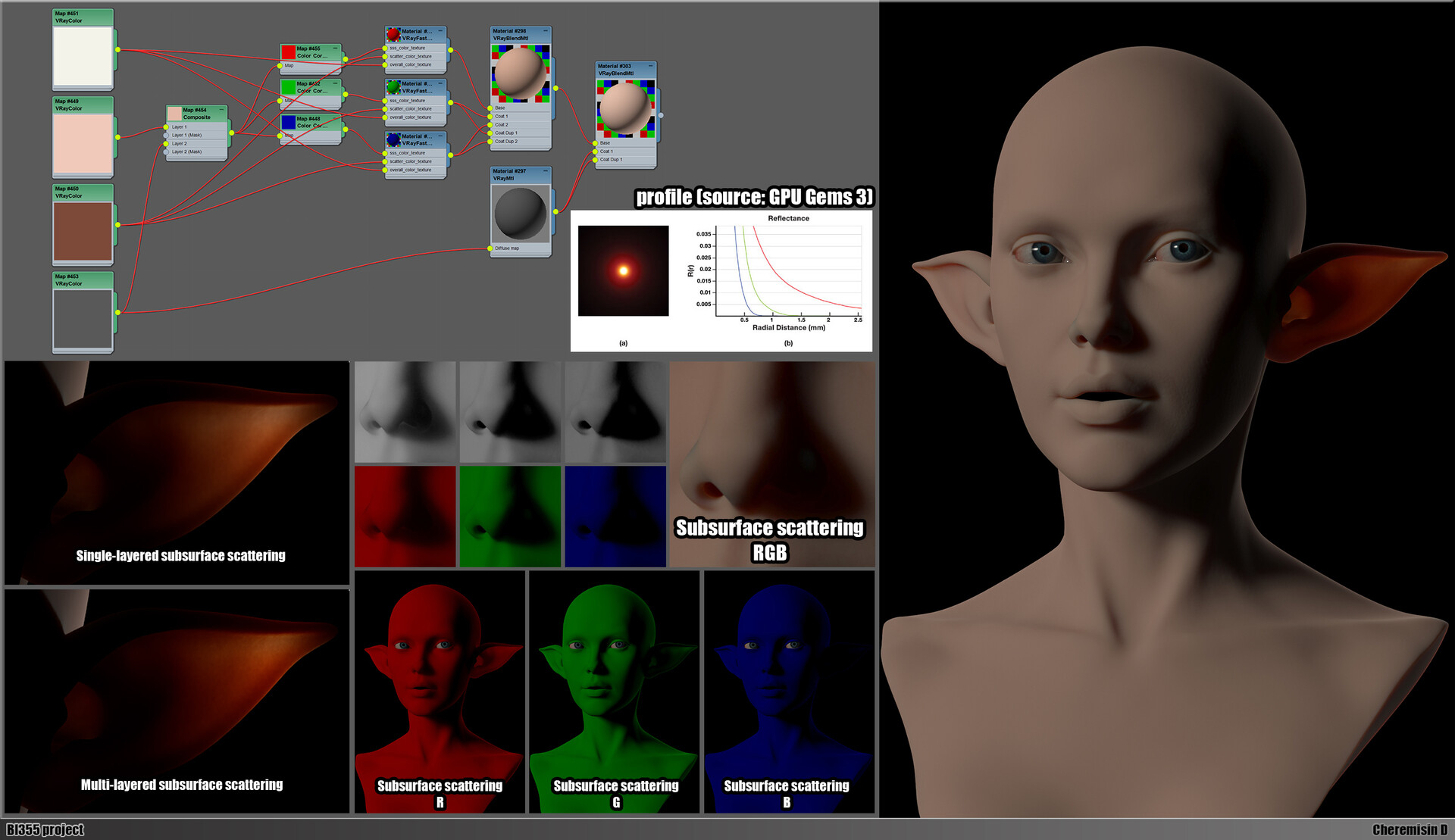Click the Composite Map #454 preview icon
1455x840 pixels.
175,114
